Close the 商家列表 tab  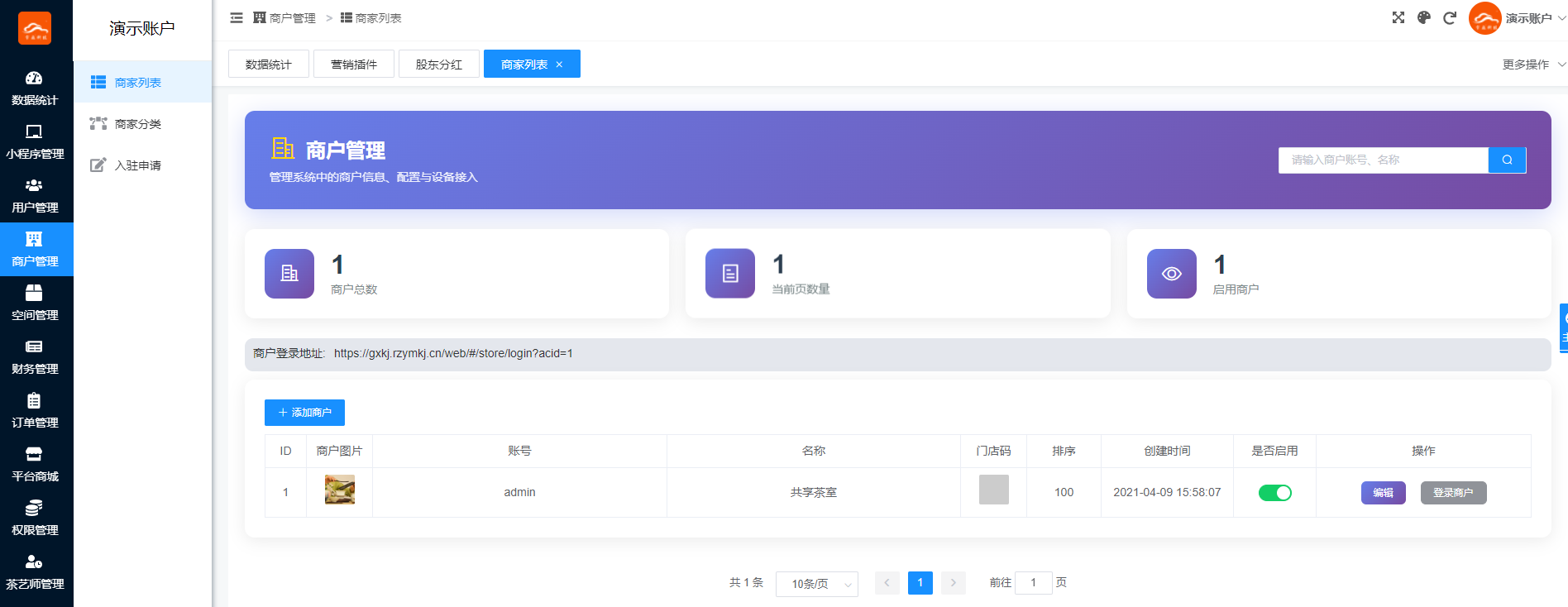tap(559, 65)
